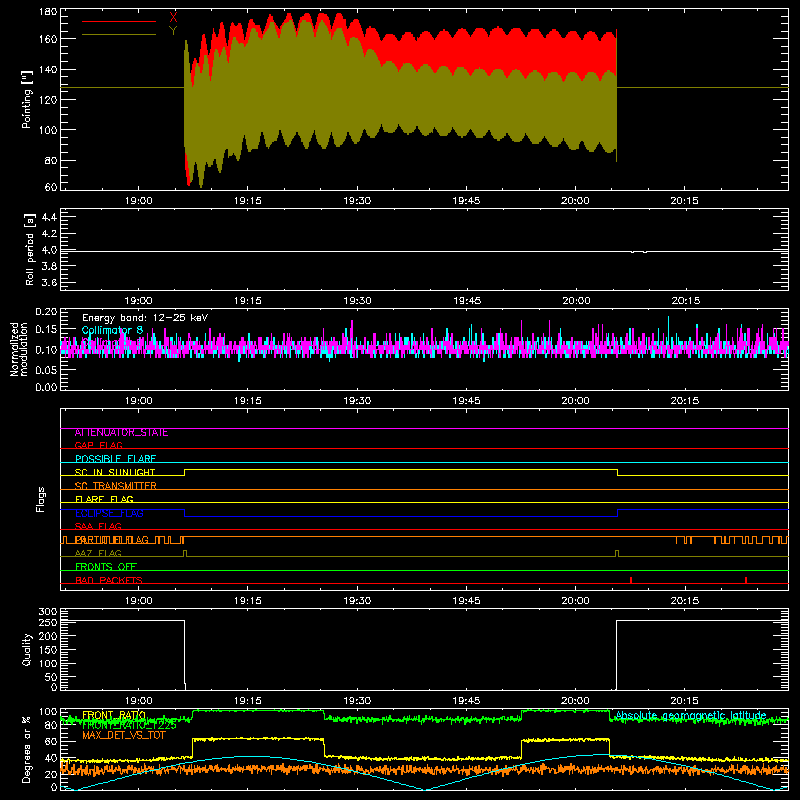Click the POSSIBLE_FLARE flag label
The height and width of the screenshot is (800, 800).
[x=115, y=459]
